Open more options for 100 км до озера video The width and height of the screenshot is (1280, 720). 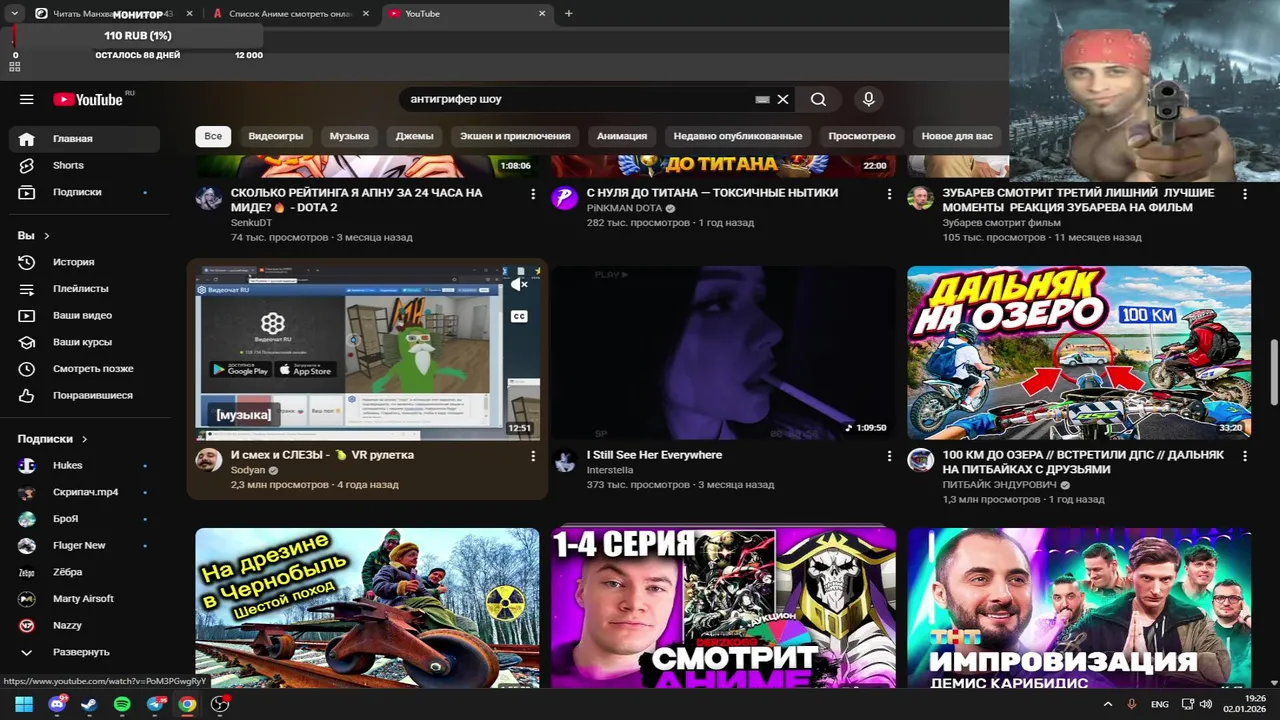coord(1245,455)
